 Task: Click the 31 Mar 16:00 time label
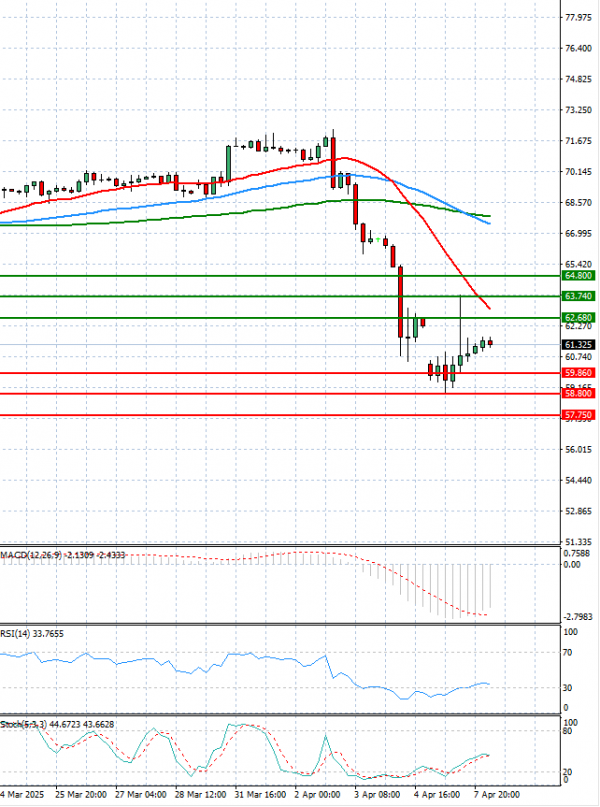point(260,795)
